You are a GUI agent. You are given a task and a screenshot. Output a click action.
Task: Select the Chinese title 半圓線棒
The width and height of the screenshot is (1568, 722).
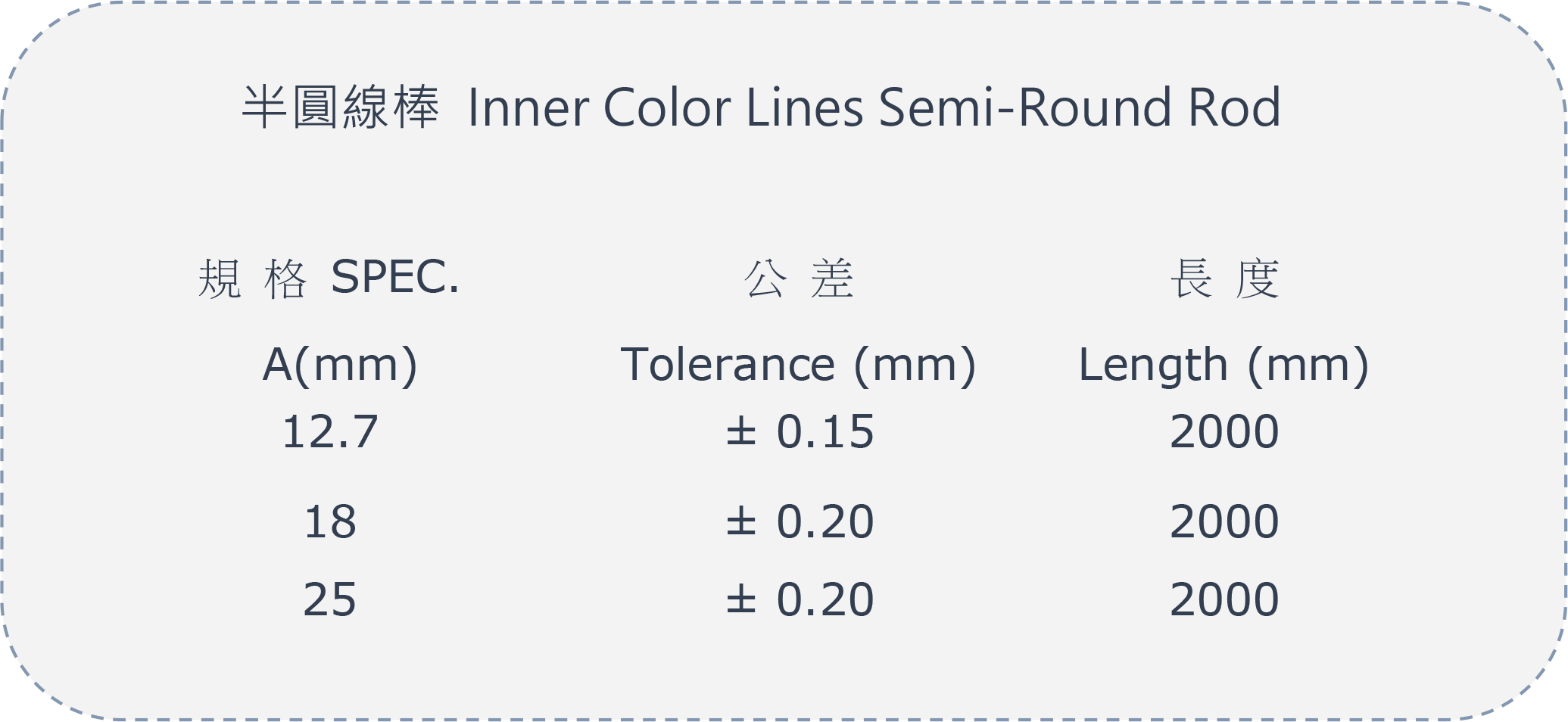(x=340, y=107)
